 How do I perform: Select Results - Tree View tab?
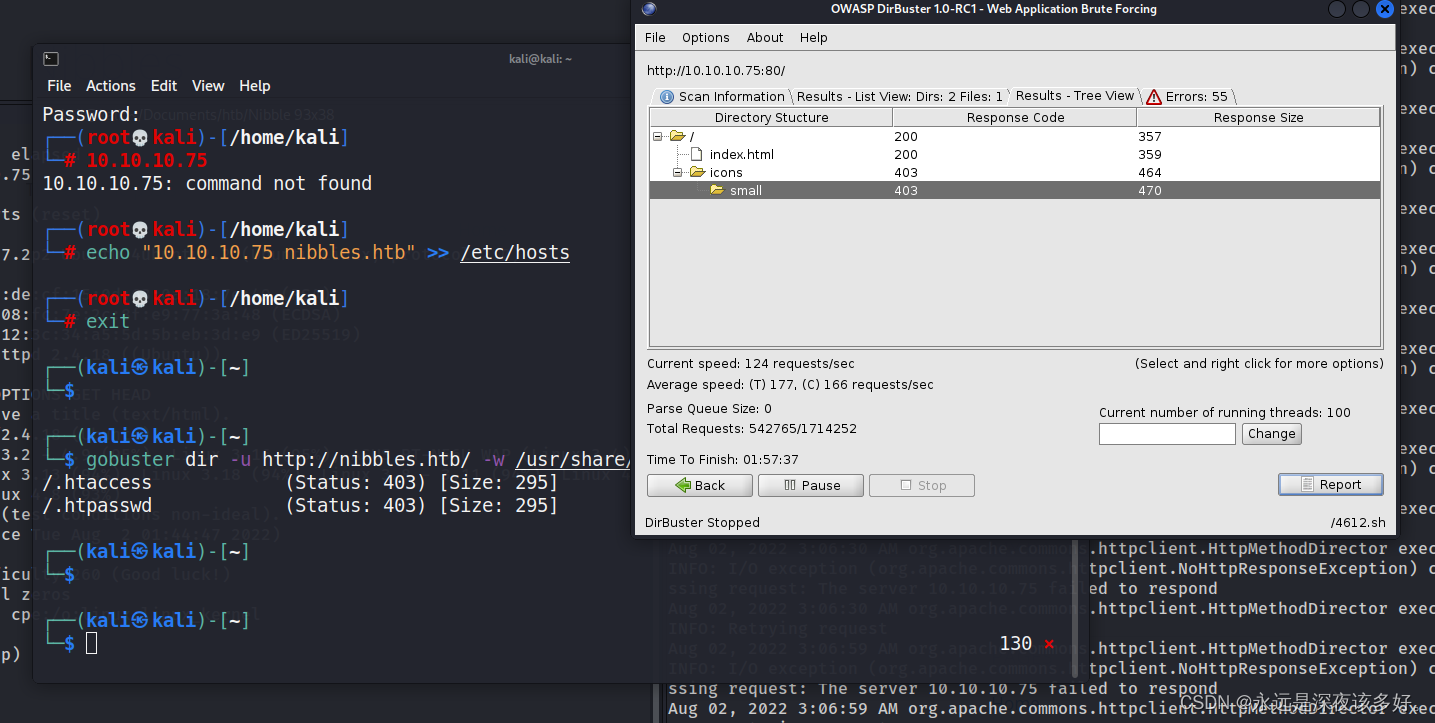pyautogui.click(x=1075, y=96)
